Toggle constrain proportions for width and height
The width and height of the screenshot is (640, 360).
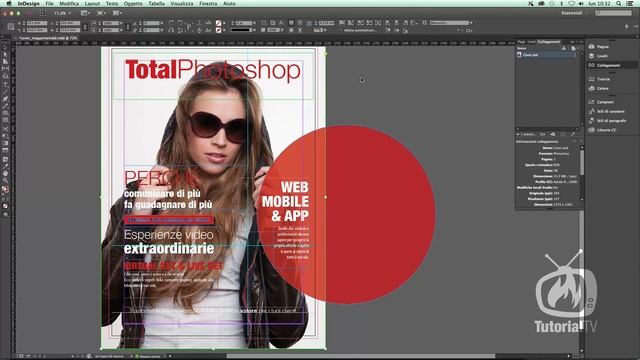[85, 27]
